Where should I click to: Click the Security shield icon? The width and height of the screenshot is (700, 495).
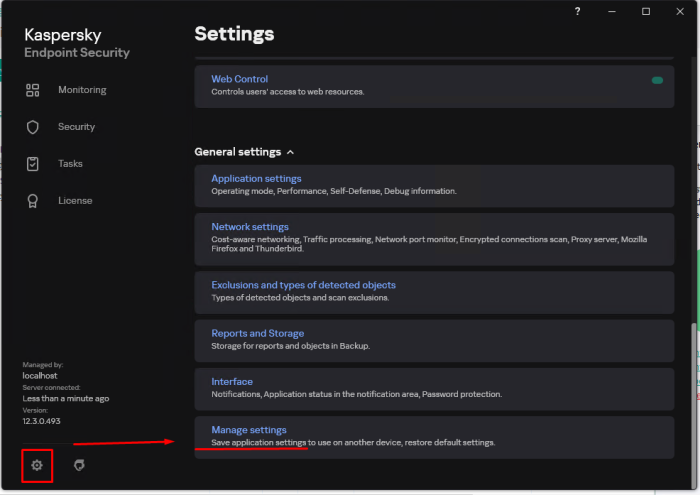[33, 127]
